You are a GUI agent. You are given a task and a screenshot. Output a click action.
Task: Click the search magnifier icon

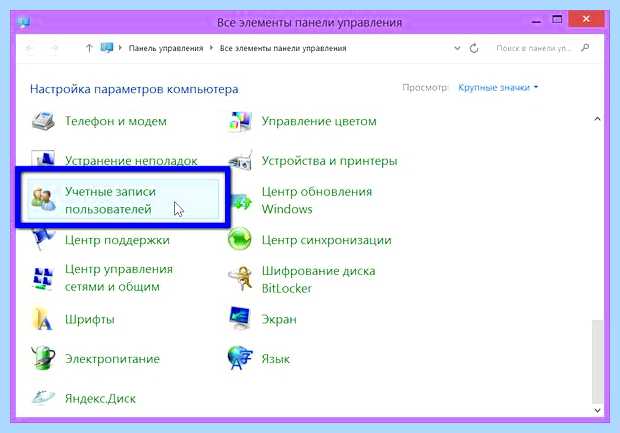pyautogui.click(x=585, y=48)
